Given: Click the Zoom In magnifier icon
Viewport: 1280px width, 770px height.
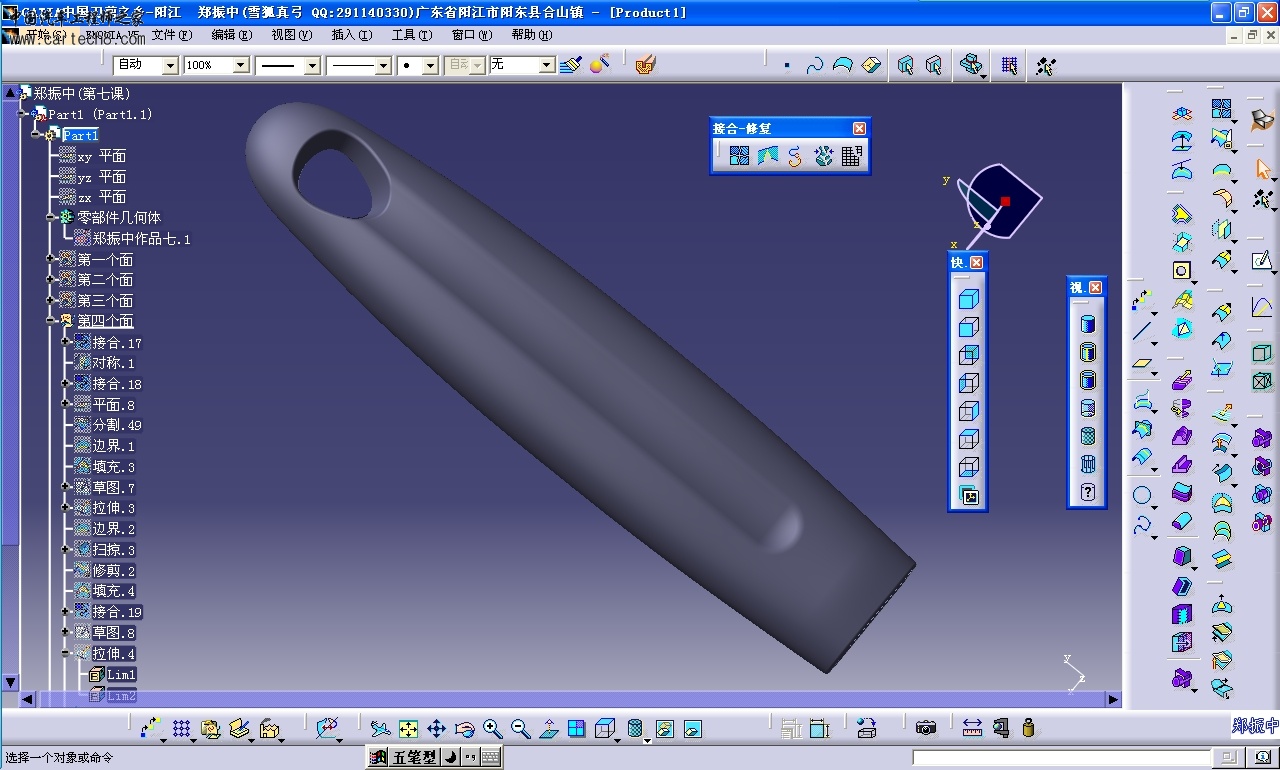Looking at the screenshot, I should (x=492, y=729).
